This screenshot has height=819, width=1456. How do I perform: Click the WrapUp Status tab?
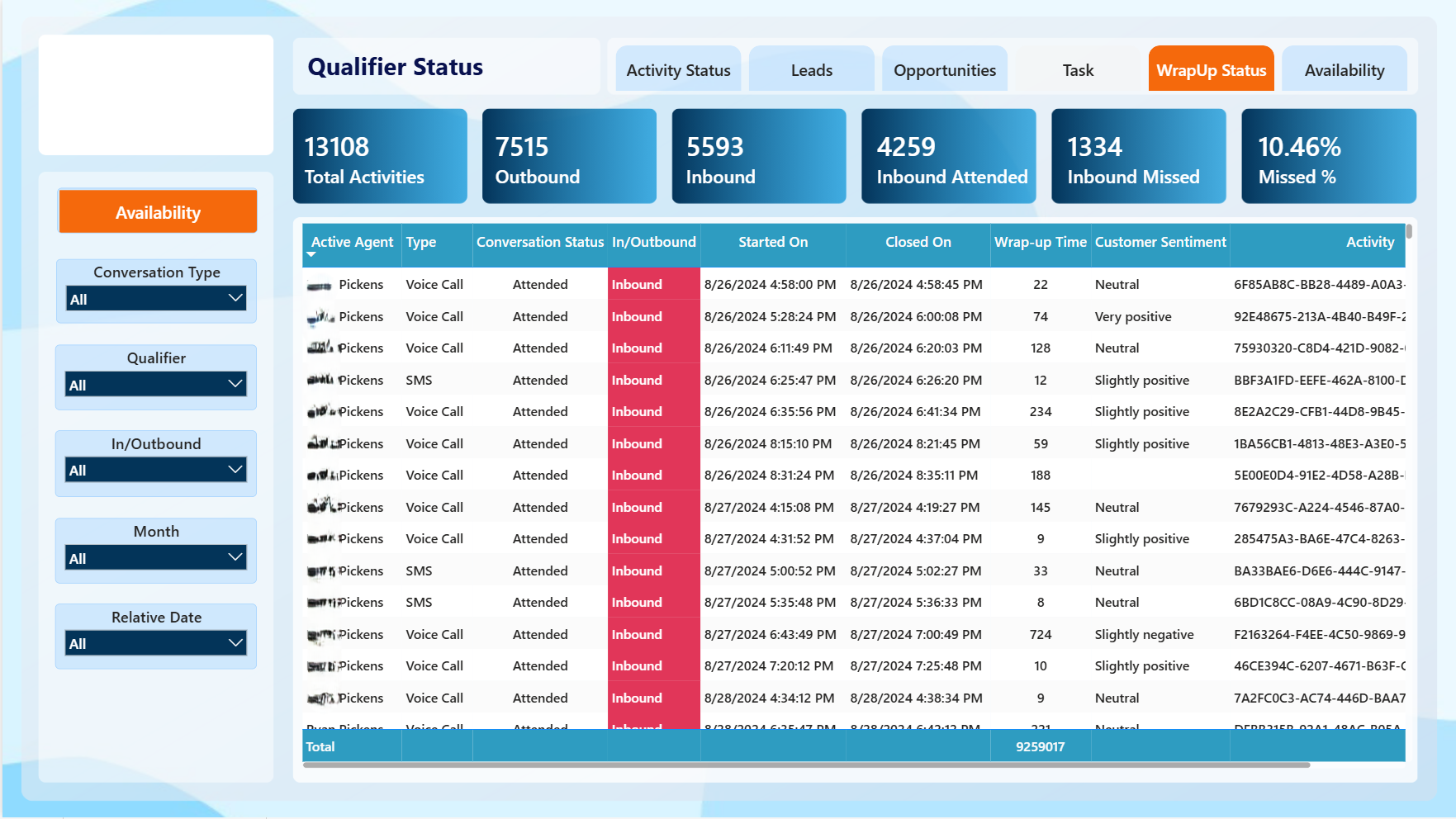pyautogui.click(x=1211, y=69)
